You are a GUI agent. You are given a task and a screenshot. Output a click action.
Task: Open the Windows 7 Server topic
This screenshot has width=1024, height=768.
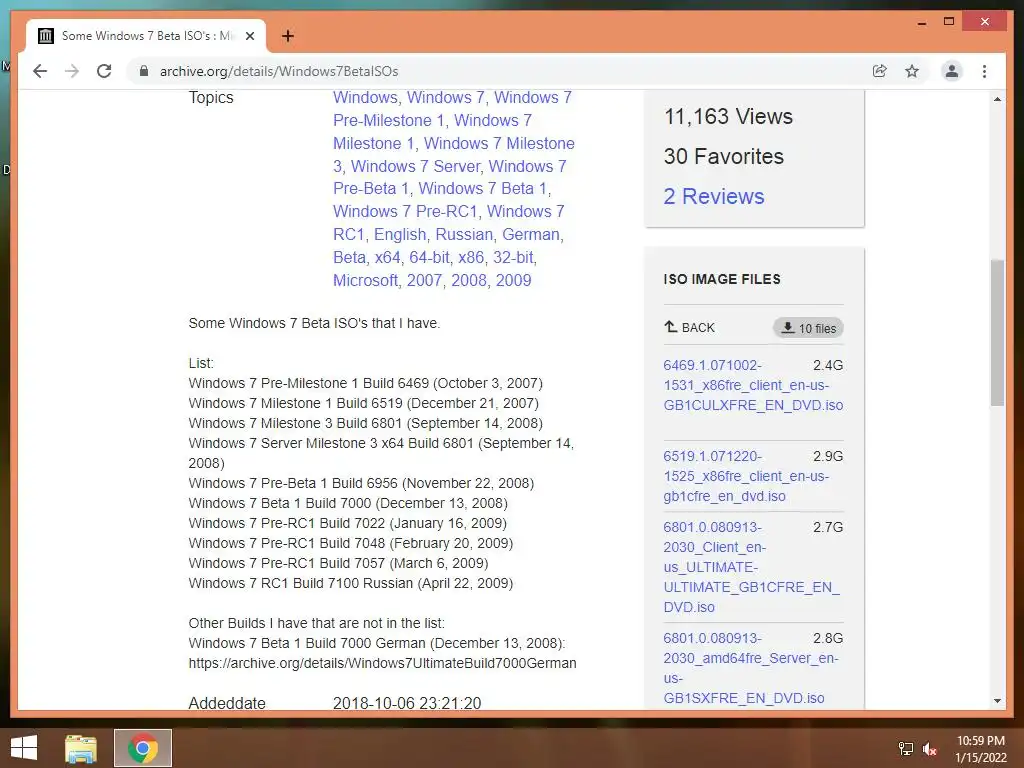tap(415, 167)
